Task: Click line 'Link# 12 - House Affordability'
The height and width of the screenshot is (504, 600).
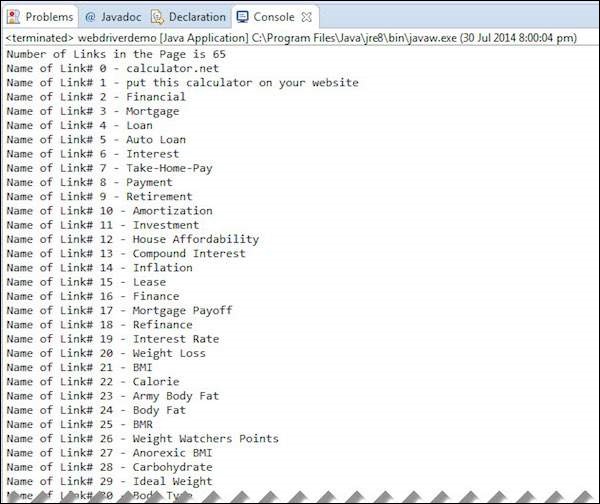Action: pyautogui.click(x=133, y=240)
